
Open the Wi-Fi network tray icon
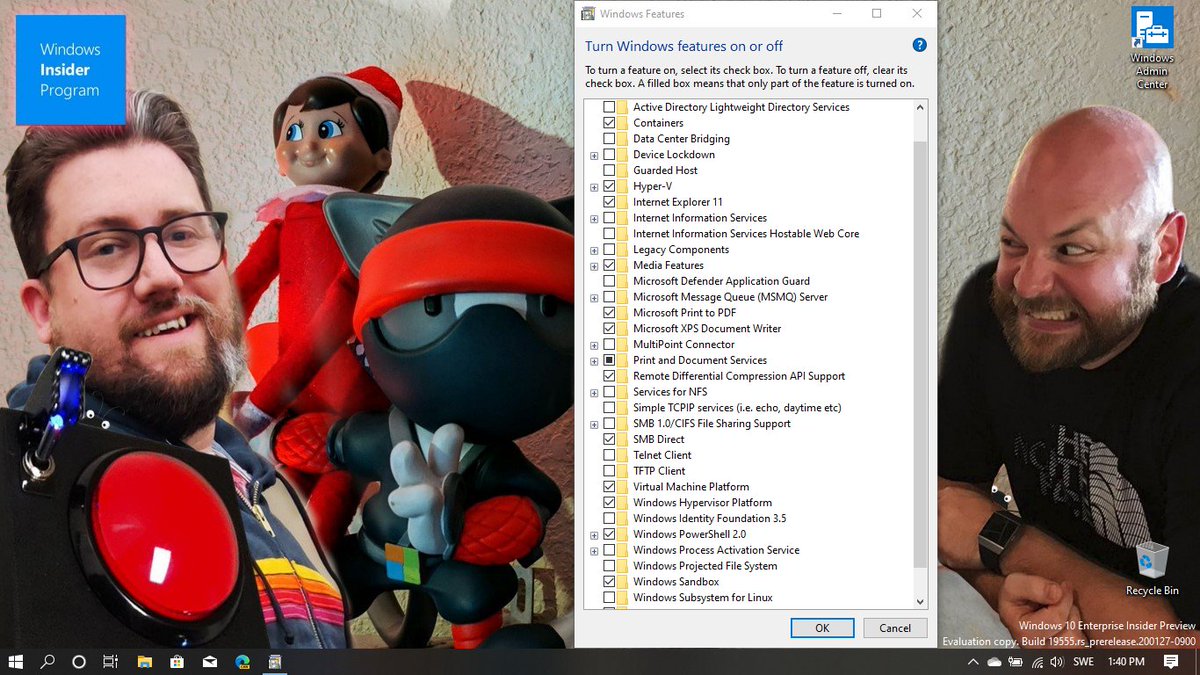(x=1037, y=662)
